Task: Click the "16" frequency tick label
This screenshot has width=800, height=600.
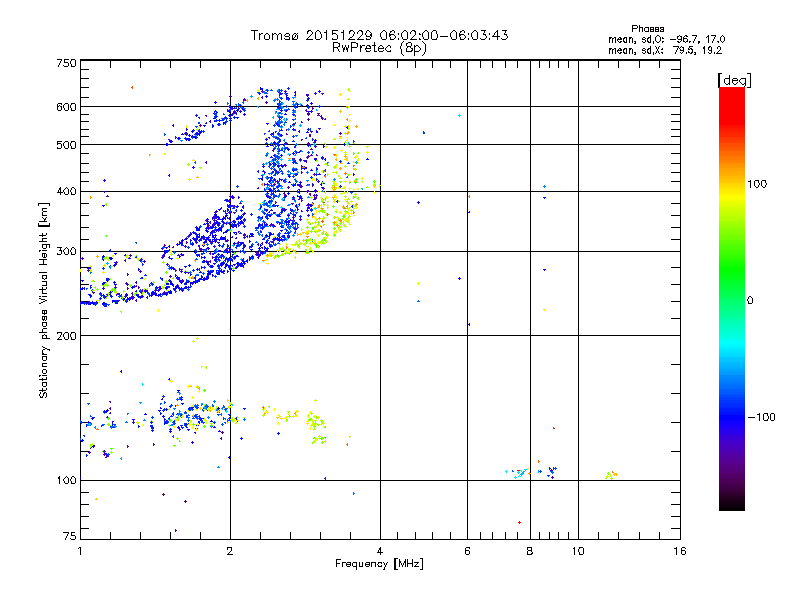Action: [x=680, y=551]
